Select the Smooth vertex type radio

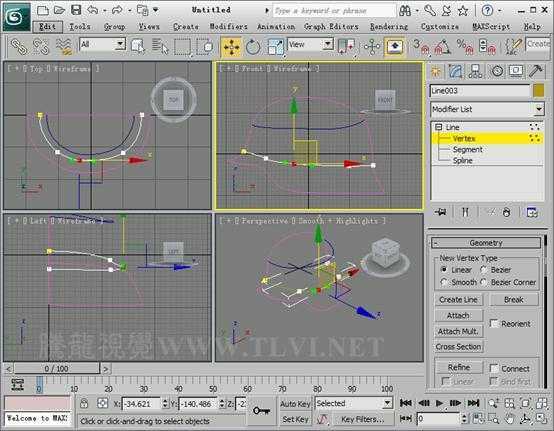(444, 282)
